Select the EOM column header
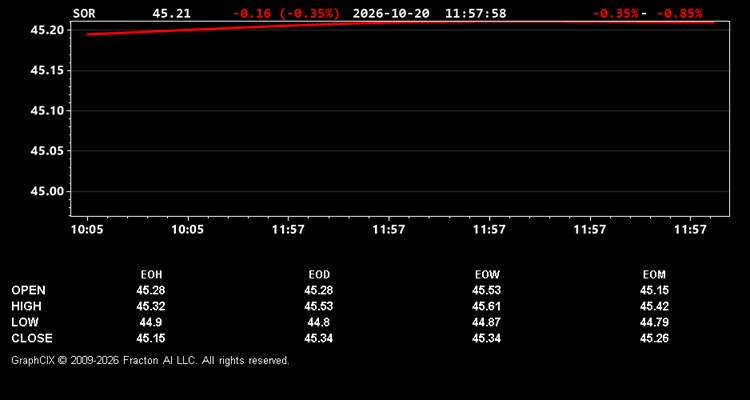 click(x=654, y=275)
